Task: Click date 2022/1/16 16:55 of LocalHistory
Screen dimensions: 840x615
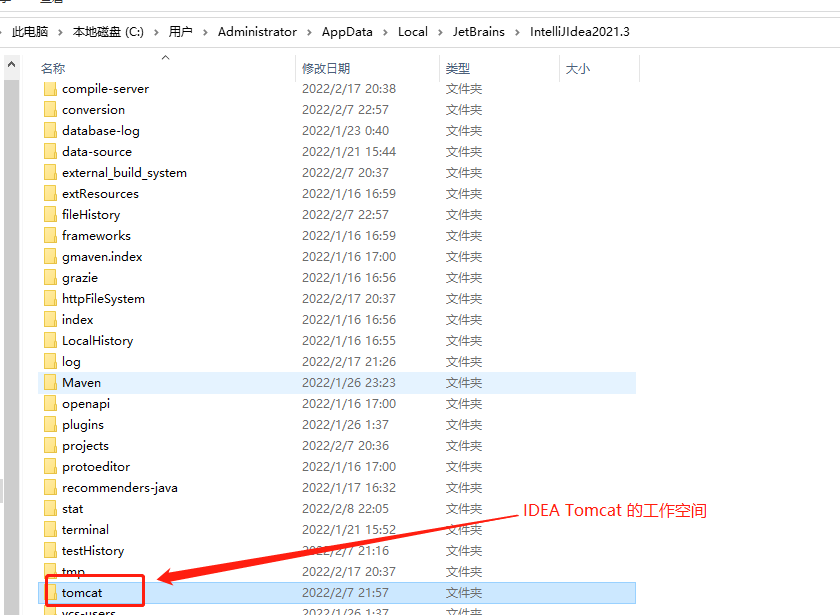Action: 349,341
